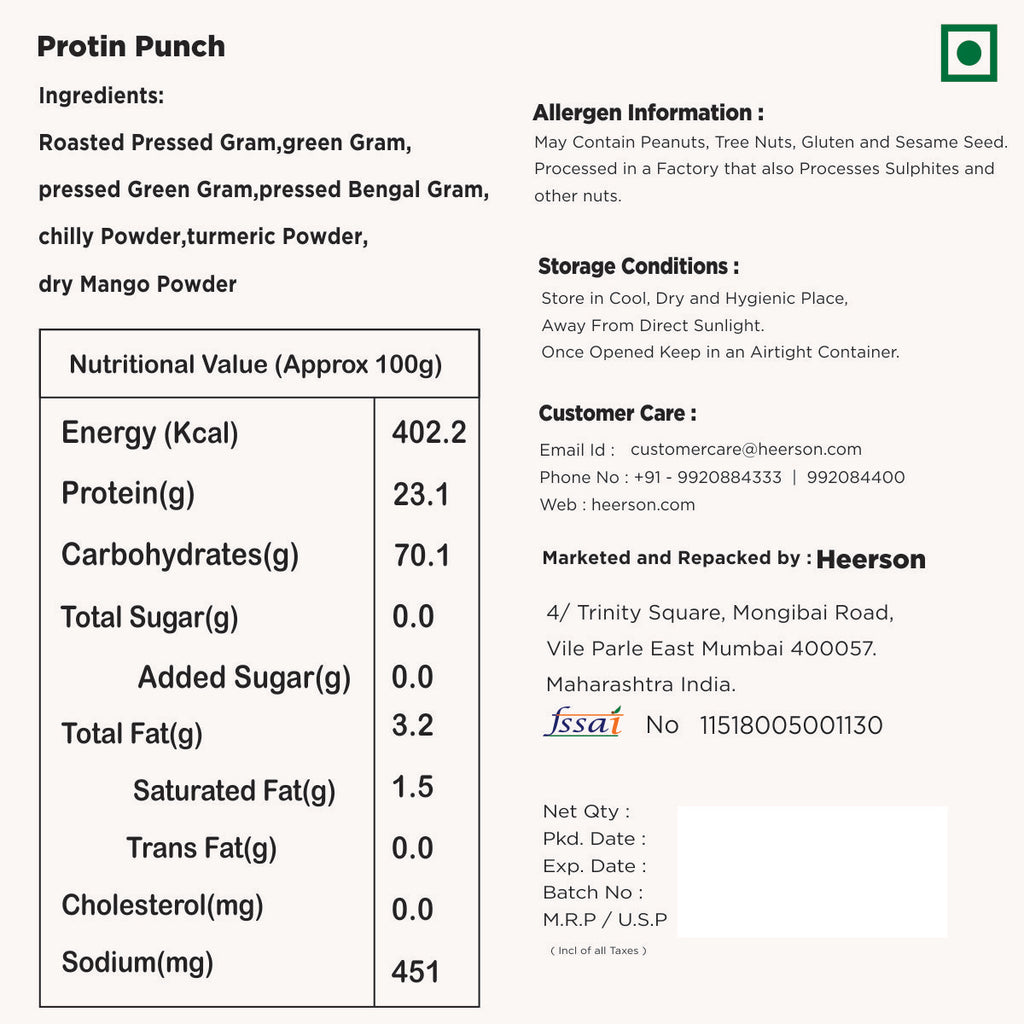
Task: Click the Energy value 402.2
Action: [429, 433]
